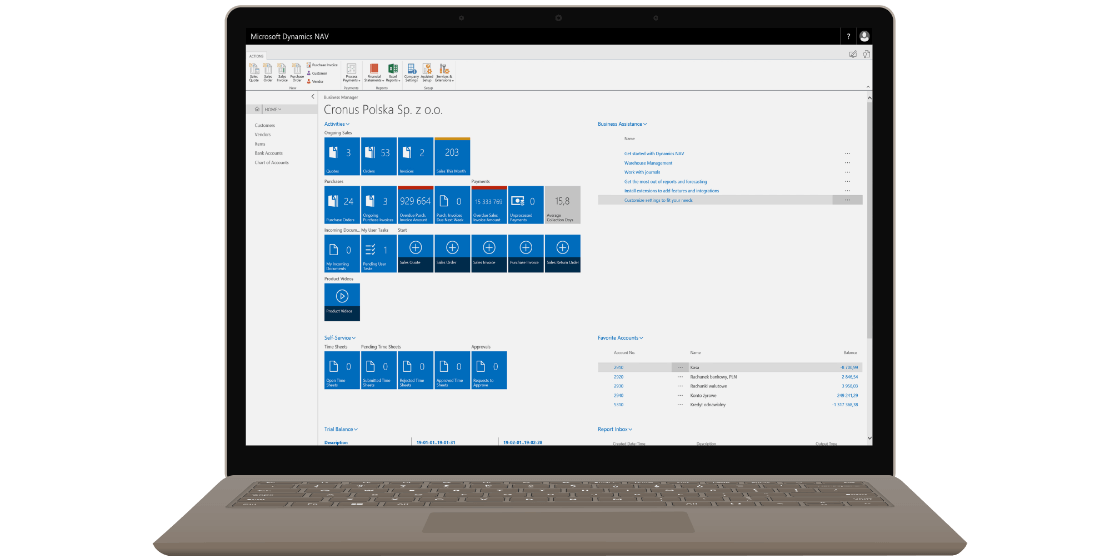
Task: Create a new Sales Quote from ribbon
Action: pyautogui.click(x=254, y=73)
